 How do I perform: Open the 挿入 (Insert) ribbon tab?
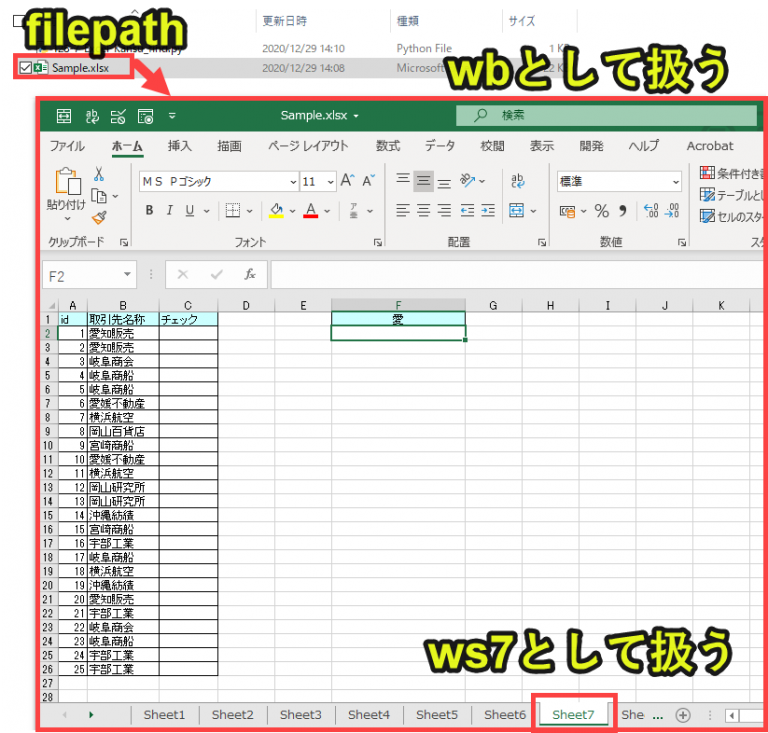(x=179, y=146)
